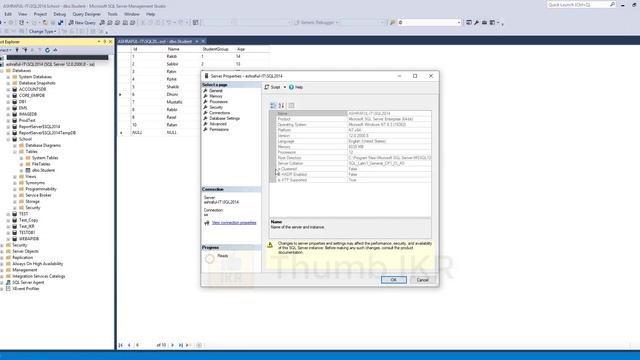640x360 pixels.
Task: Select SQL Server Agent node
Action: (x=28, y=282)
